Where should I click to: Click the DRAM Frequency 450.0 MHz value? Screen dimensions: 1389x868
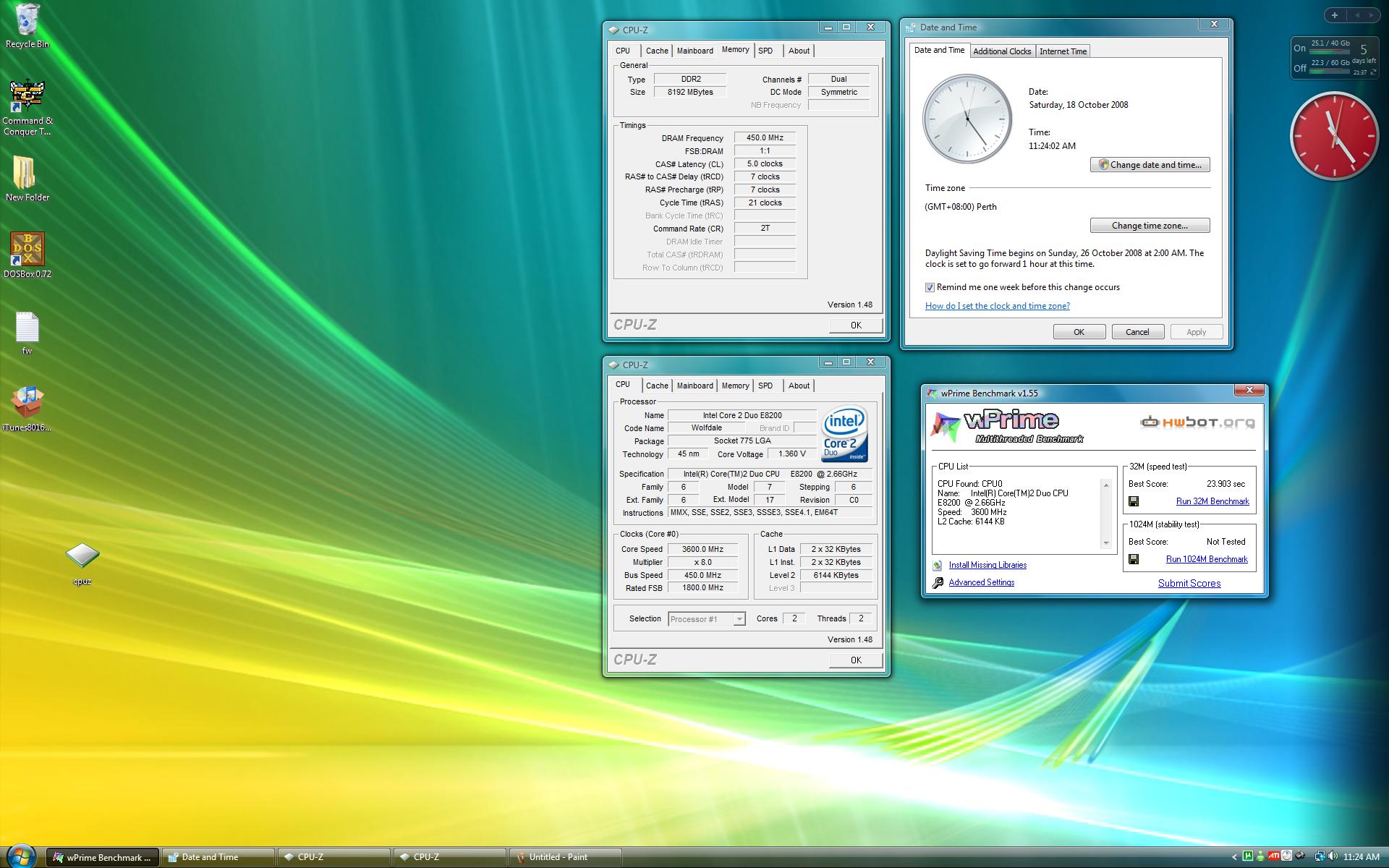point(765,138)
